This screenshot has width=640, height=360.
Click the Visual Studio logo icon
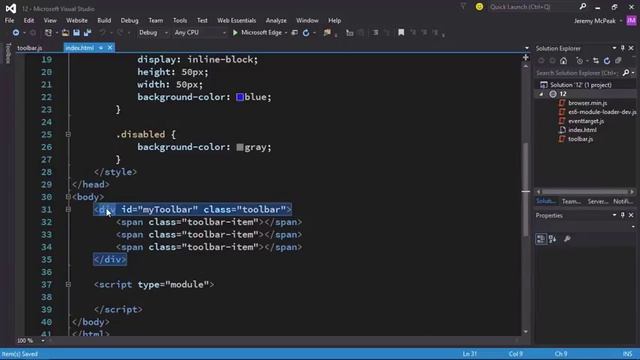coord(11,8)
